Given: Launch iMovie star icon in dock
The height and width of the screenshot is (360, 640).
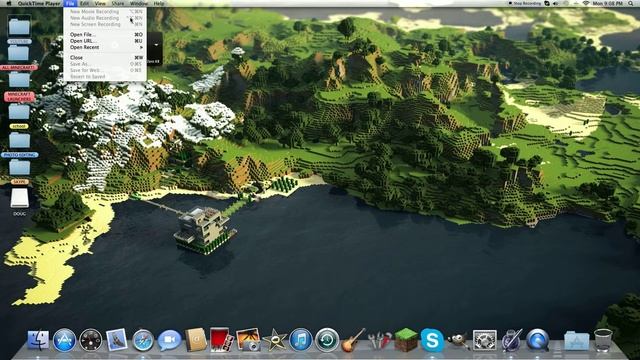Looking at the screenshot, I should tap(274, 340).
